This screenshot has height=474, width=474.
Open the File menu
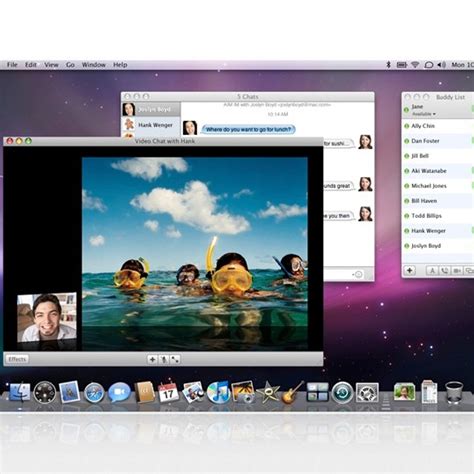[x=12, y=65]
